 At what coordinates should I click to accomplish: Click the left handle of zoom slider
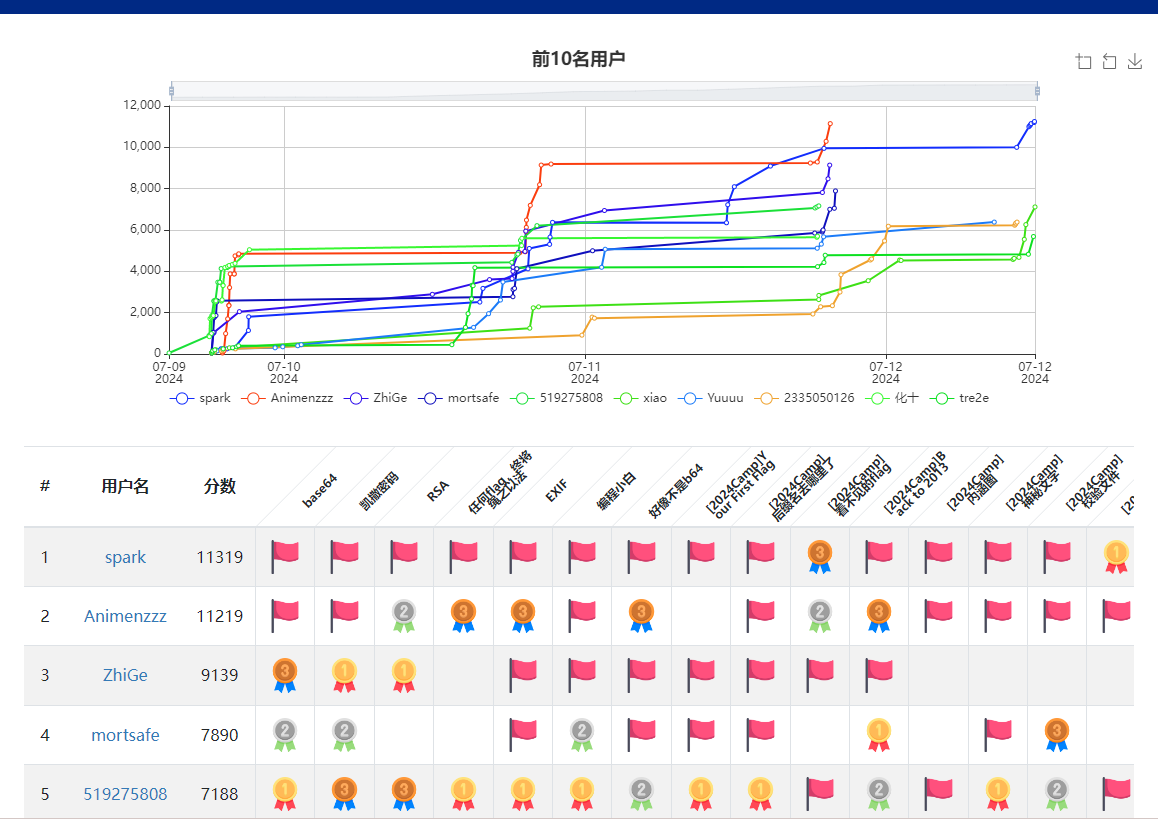pos(172,91)
